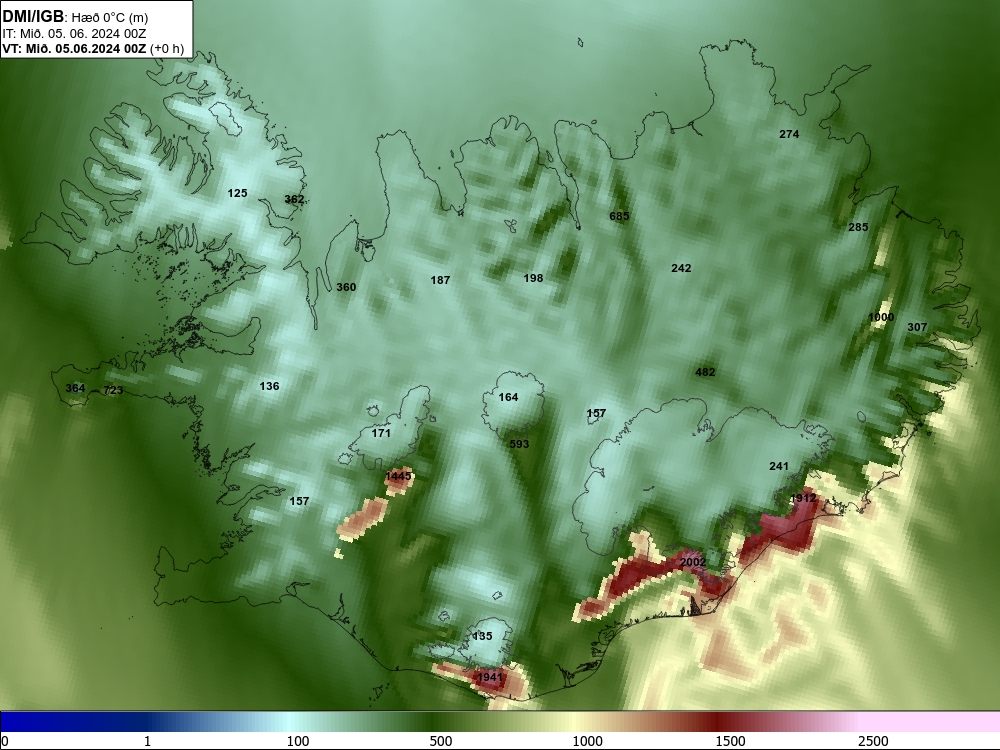Click the 1 tick label on the color scale
Image resolution: width=1000 pixels, height=750 pixels.
pyautogui.click(x=147, y=741)
